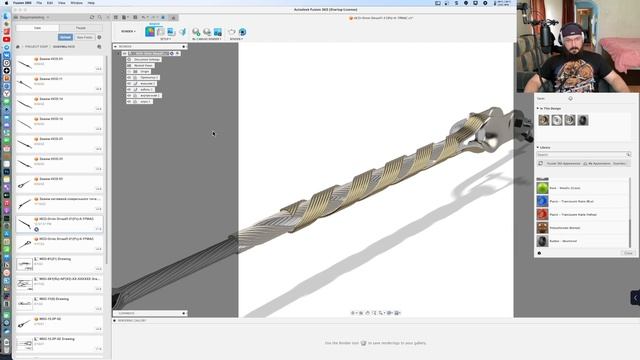
Task: Pick the blue translucent plastic sphere
Action: point(542,201)
